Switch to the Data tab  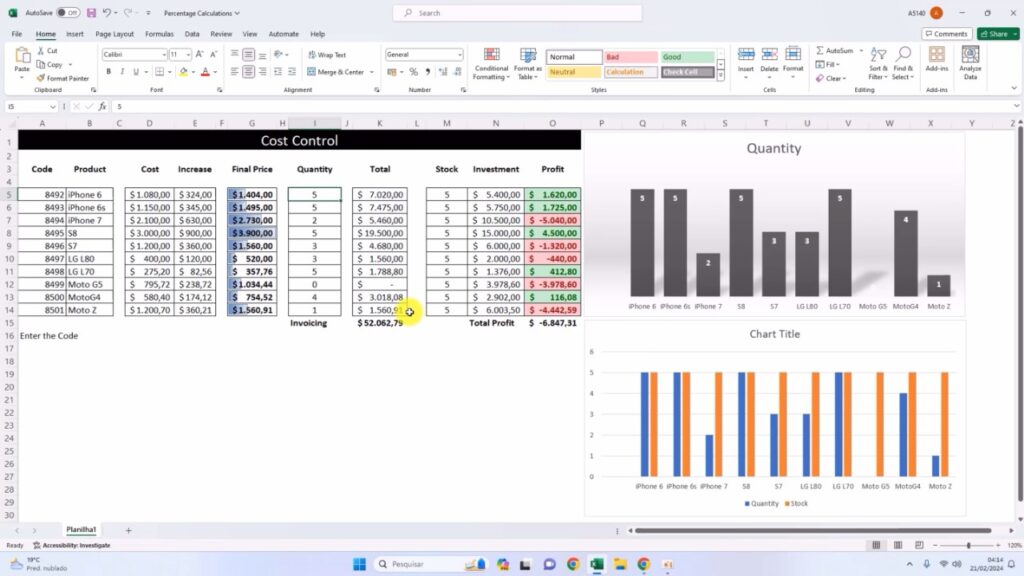point(192,34)
